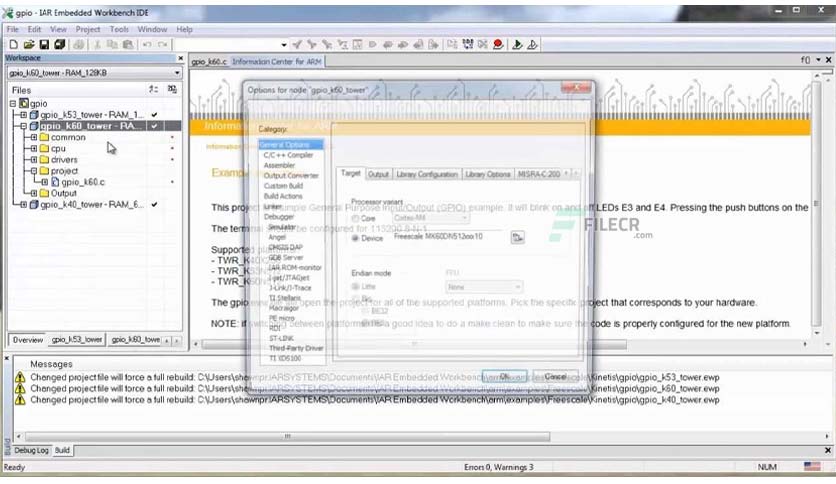Click the Open file toolbar icon
This screenshot has width=836, height=484.
29,45
